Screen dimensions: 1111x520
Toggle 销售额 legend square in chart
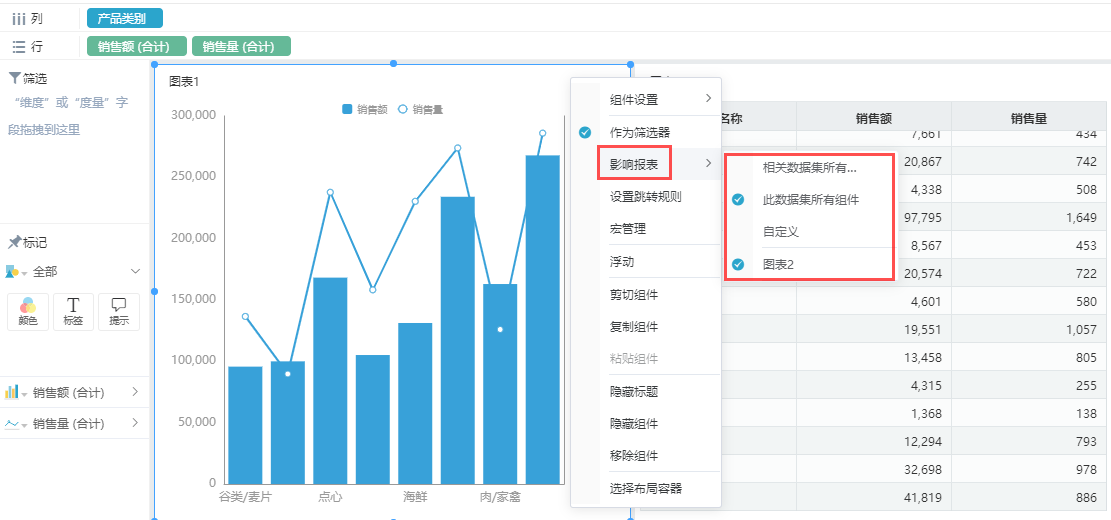347,109
